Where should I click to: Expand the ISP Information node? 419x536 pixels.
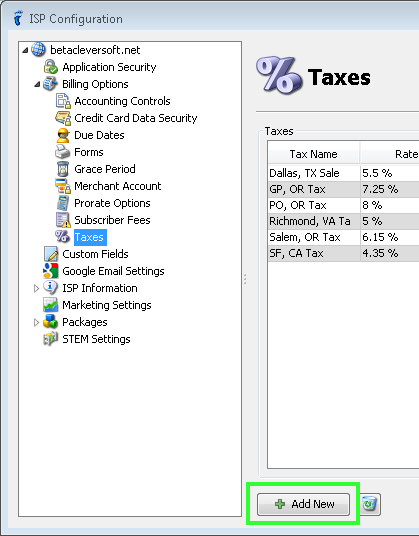pos(36,289)
